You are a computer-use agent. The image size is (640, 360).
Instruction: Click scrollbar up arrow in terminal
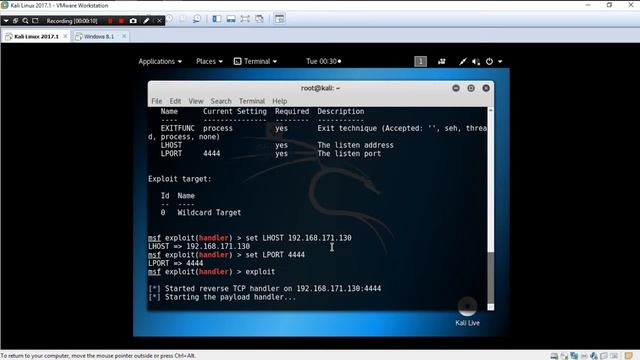(491, 110)
